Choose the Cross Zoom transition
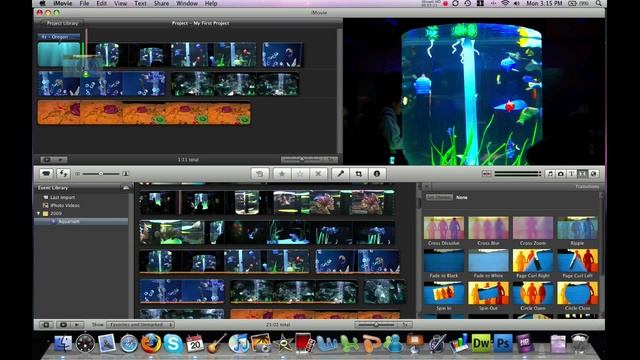This screenshot has height=360, width=640. point(533,231)
